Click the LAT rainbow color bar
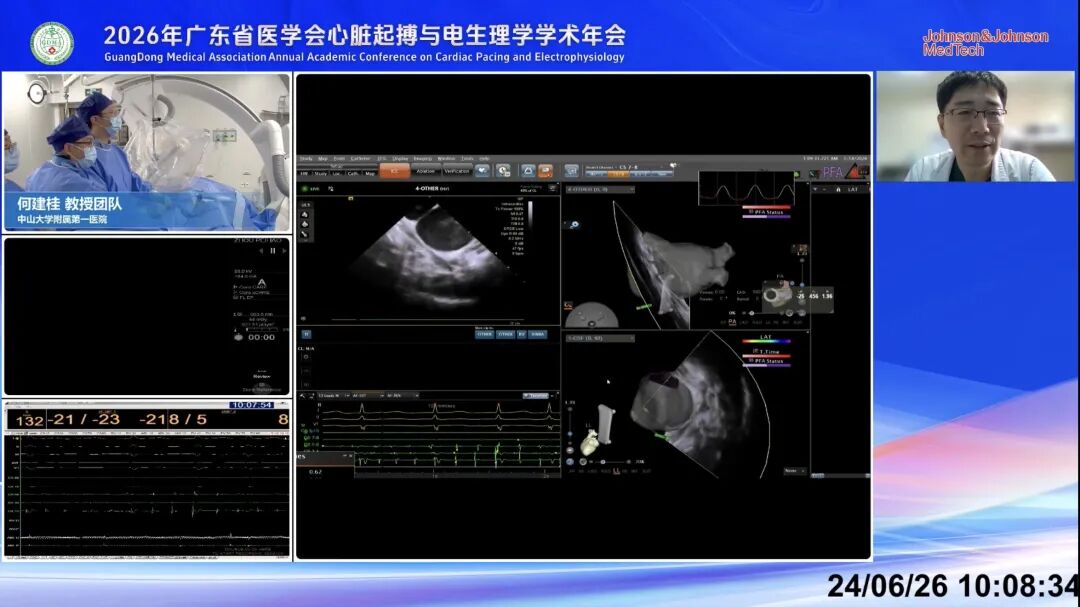This screenshot has width=1080, height=607. pyautogui.click(x=766, y=340)
